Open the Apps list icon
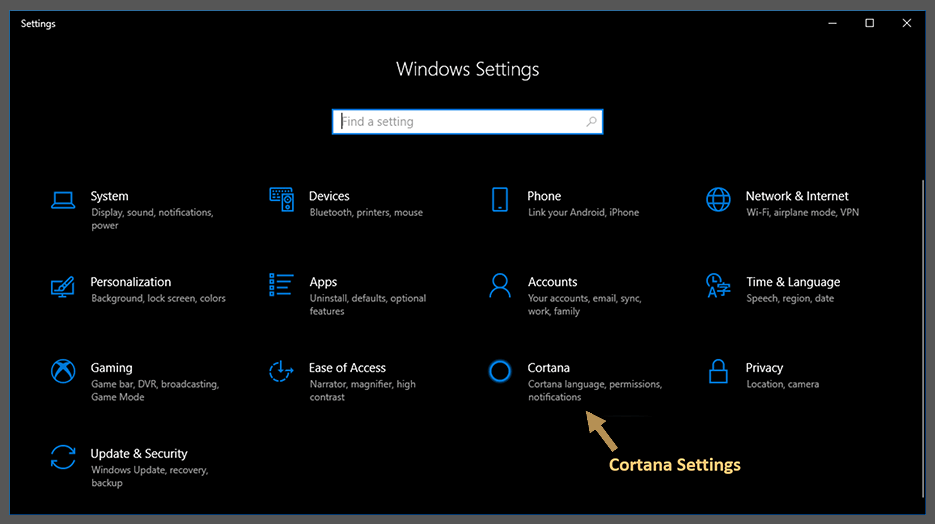 281,285
